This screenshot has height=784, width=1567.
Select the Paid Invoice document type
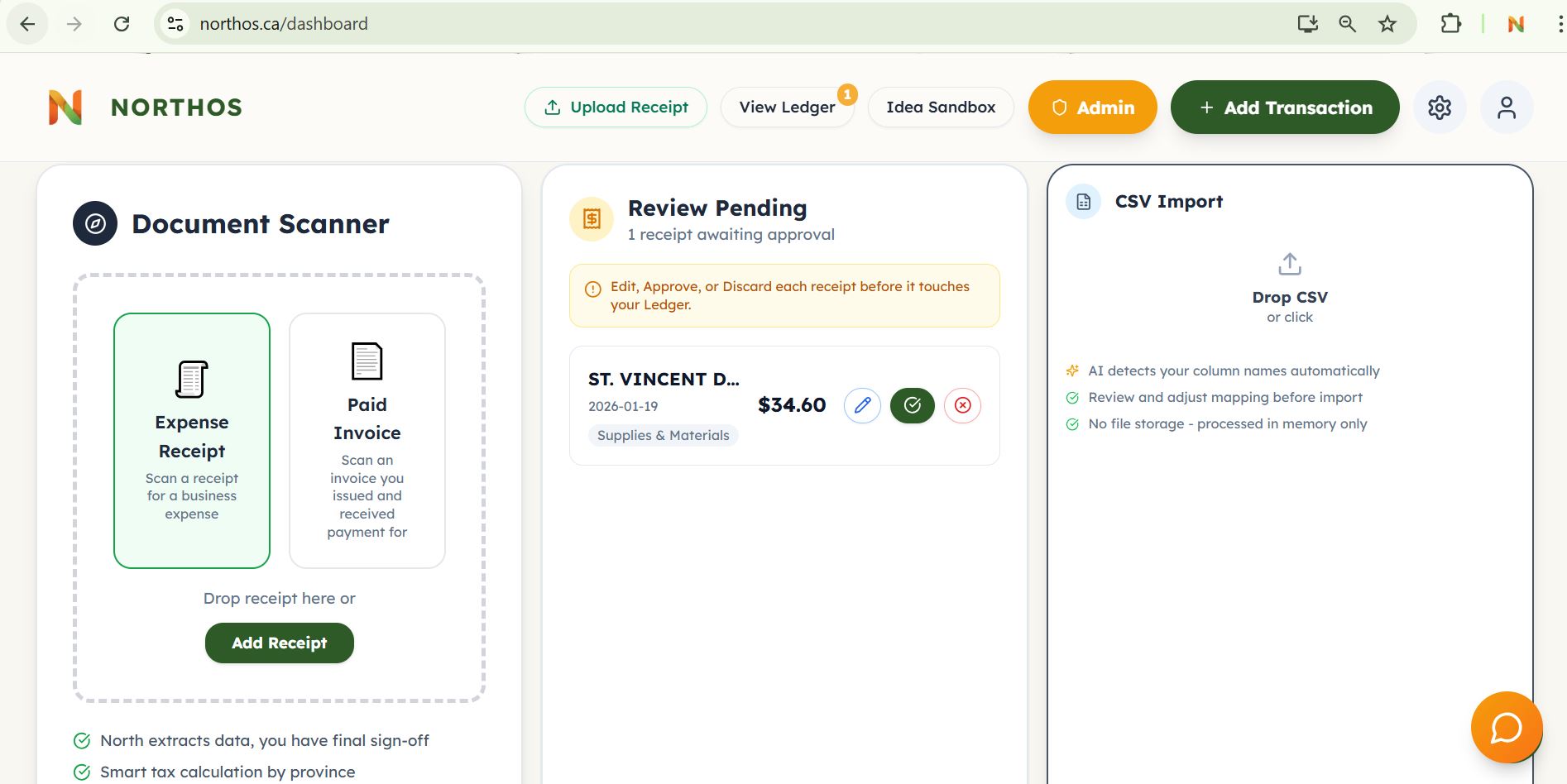[x=367, y=440]
